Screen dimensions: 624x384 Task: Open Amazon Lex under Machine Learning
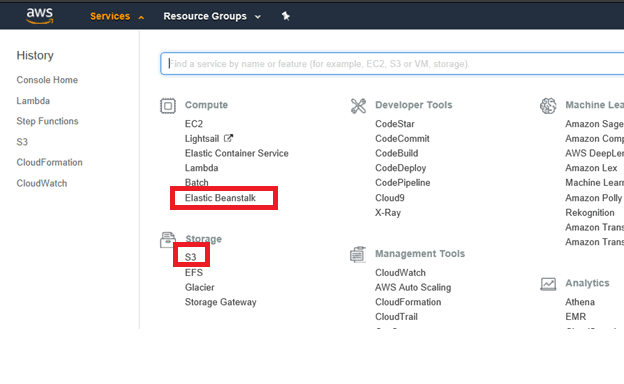click(x=591, y=168)
